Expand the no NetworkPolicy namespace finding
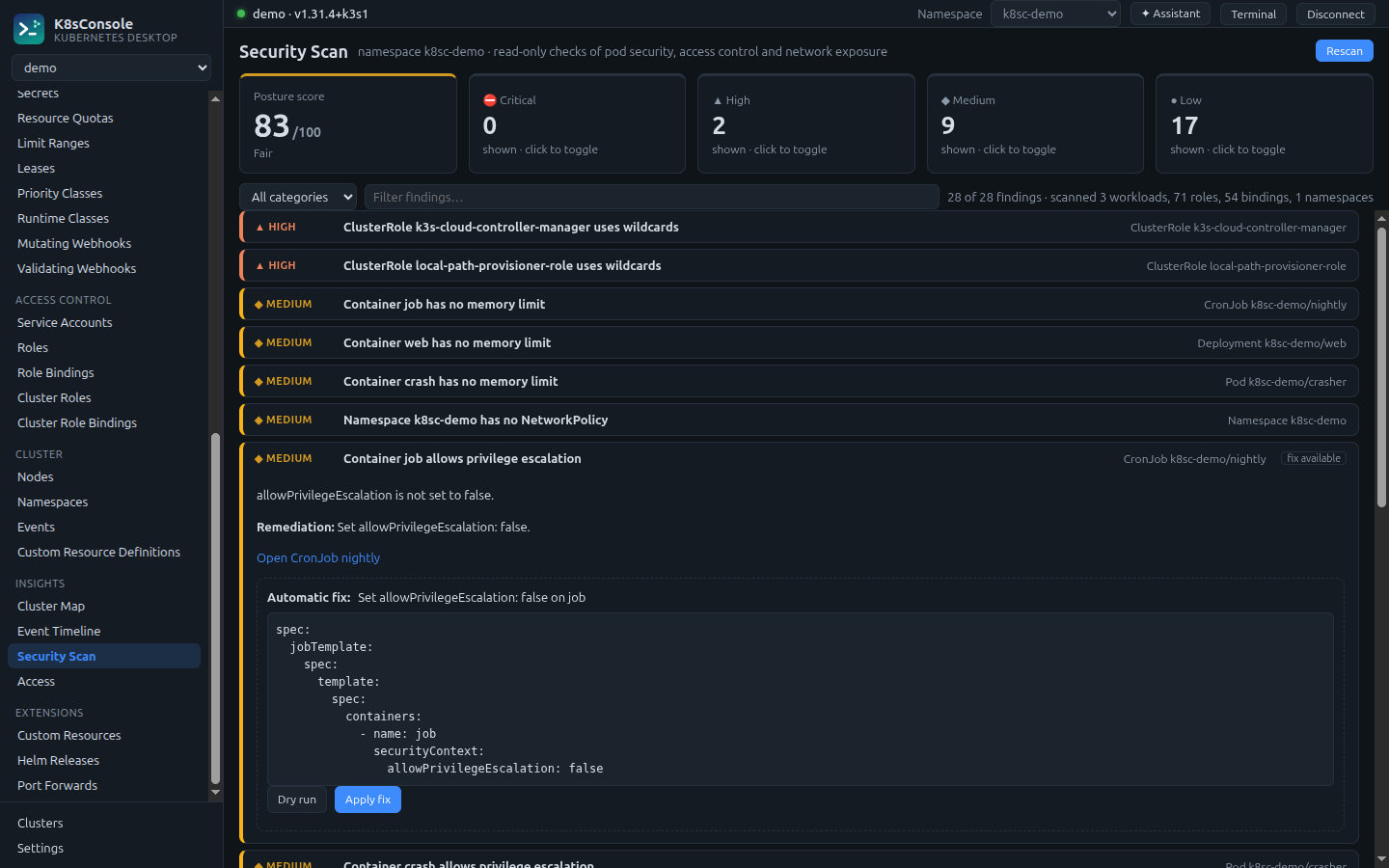Image resolution: width=1389 pixels, height=868 pixels. 799,420
